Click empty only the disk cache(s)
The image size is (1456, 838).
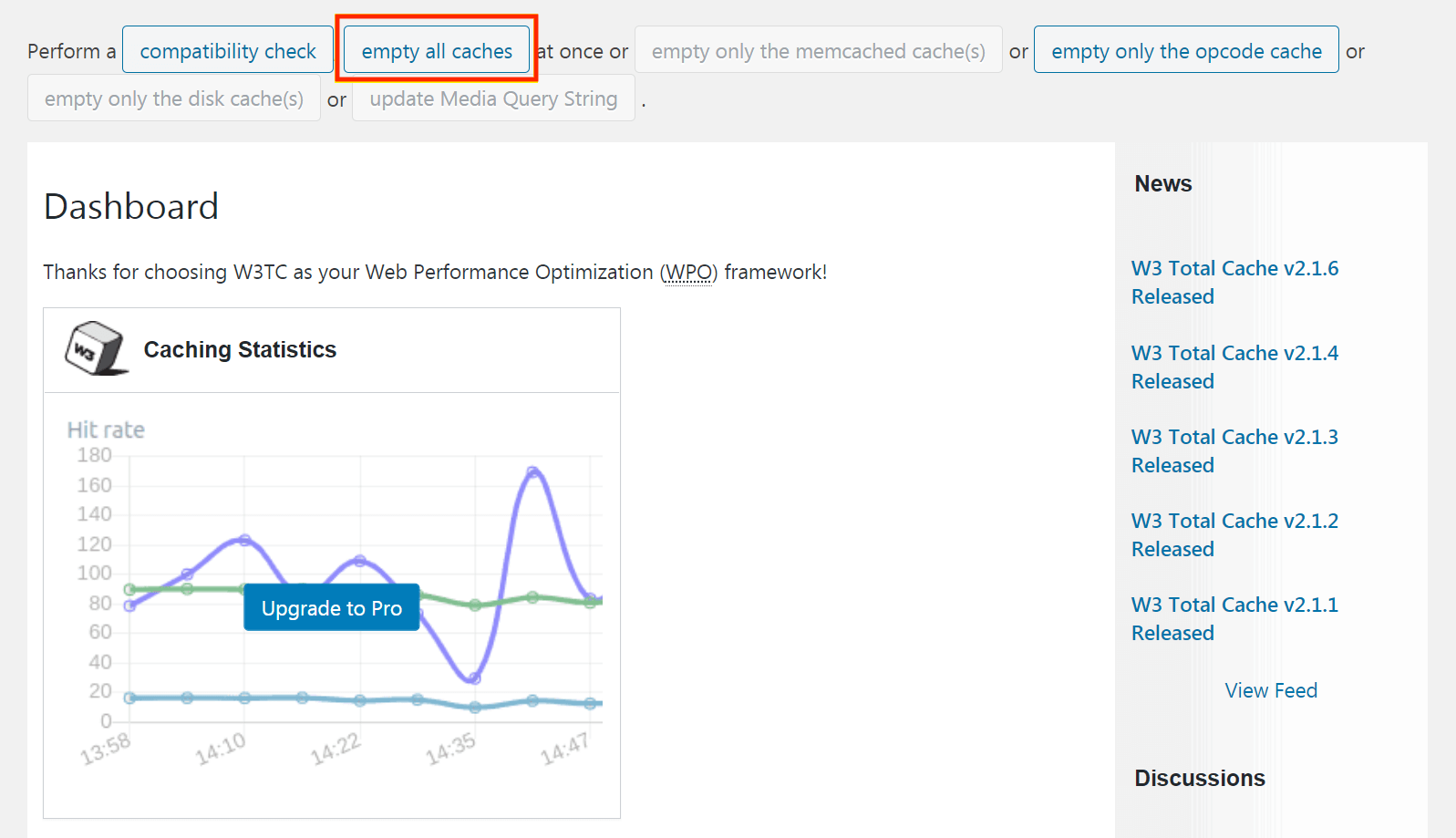pos(174,98)
